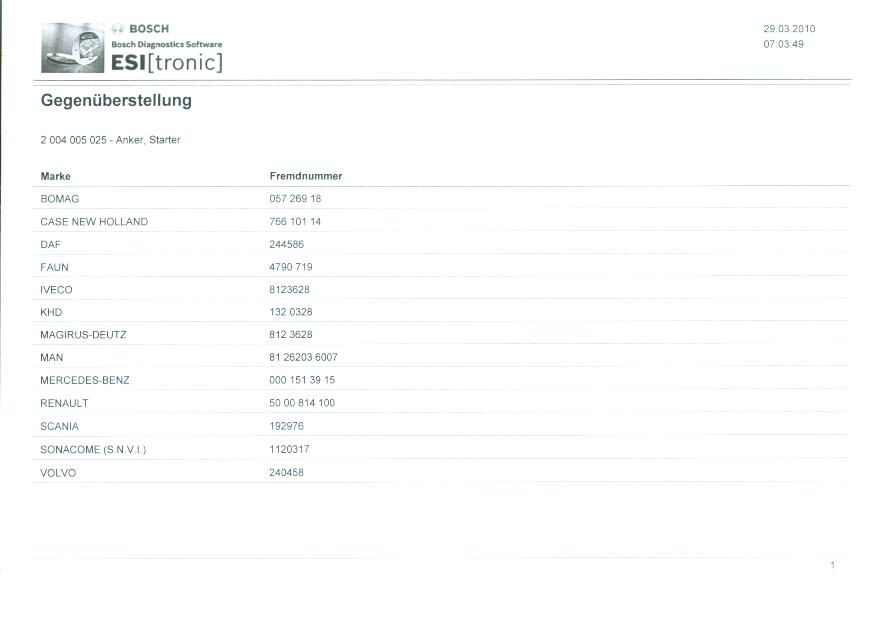Select the DAF cell

pos(50,245)
